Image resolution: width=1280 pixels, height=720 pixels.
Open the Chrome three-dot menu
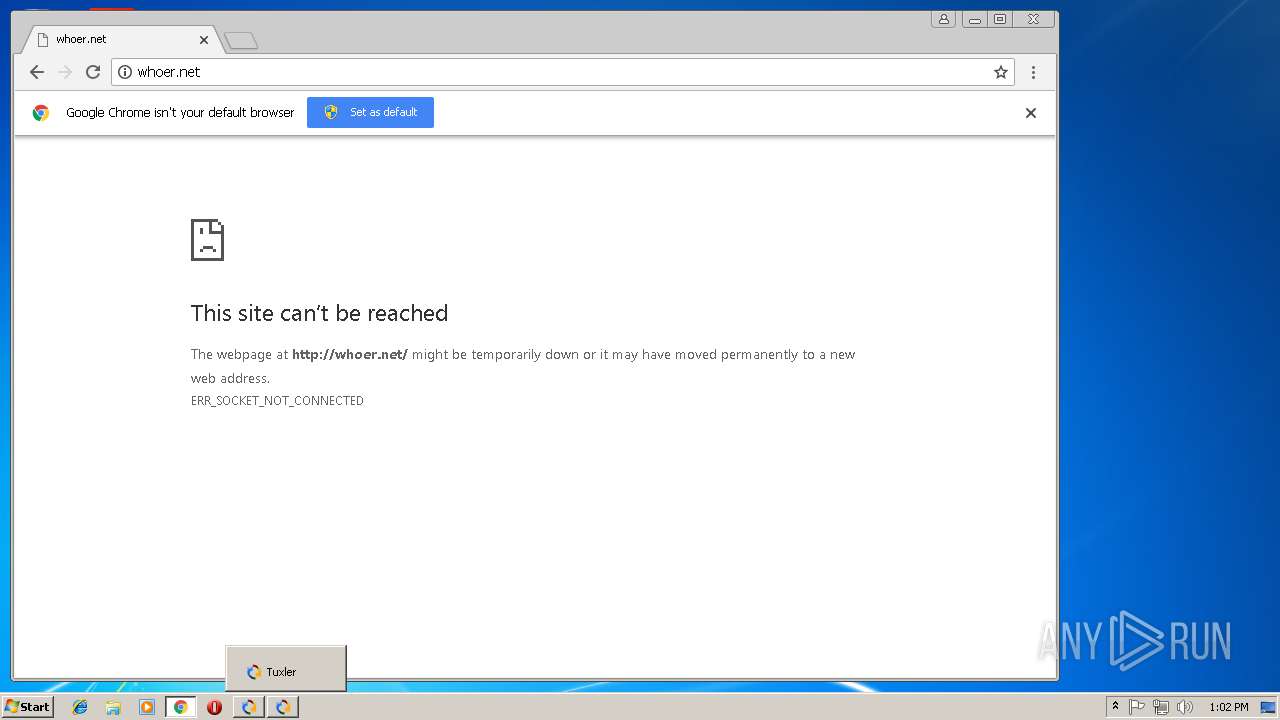click(x=1033, y=72)
